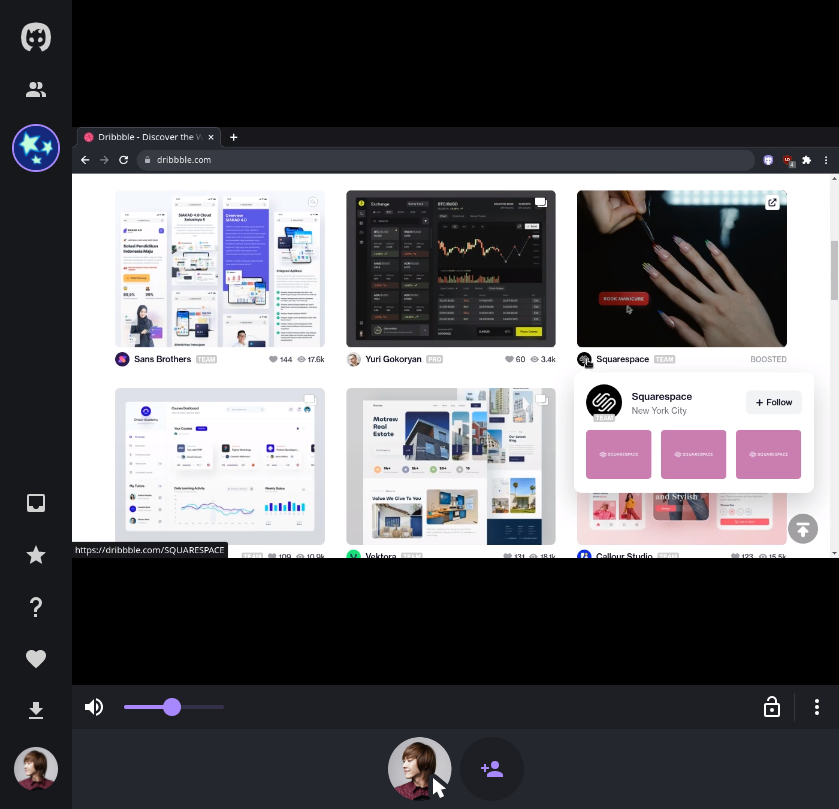Select the stars room avatar in sidebar
This screenshot has height=809, width=839.
pos(36,148)
